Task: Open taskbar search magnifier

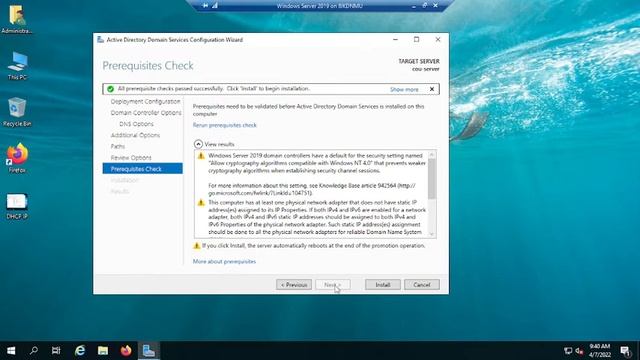Action: (x=34, y=351)
